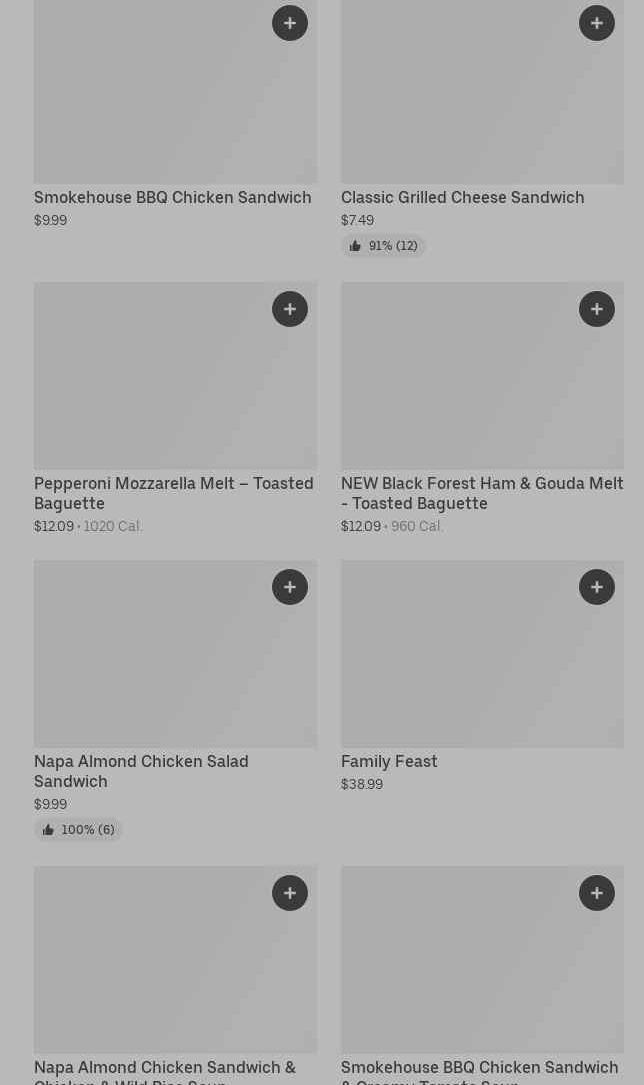Add Black Forest Ham & Gouda Melt
The image size is (644, 1085).
597,309
